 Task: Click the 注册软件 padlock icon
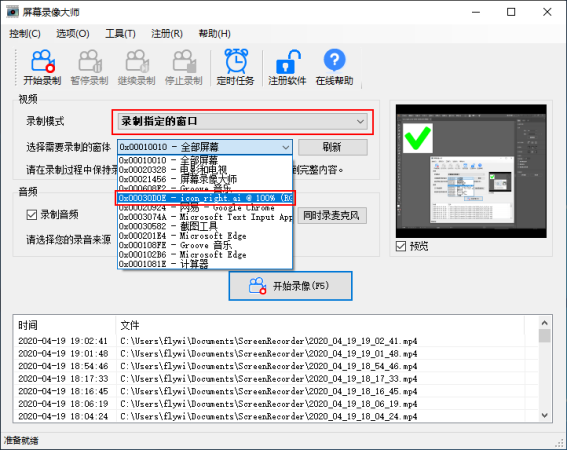[287, 61]
